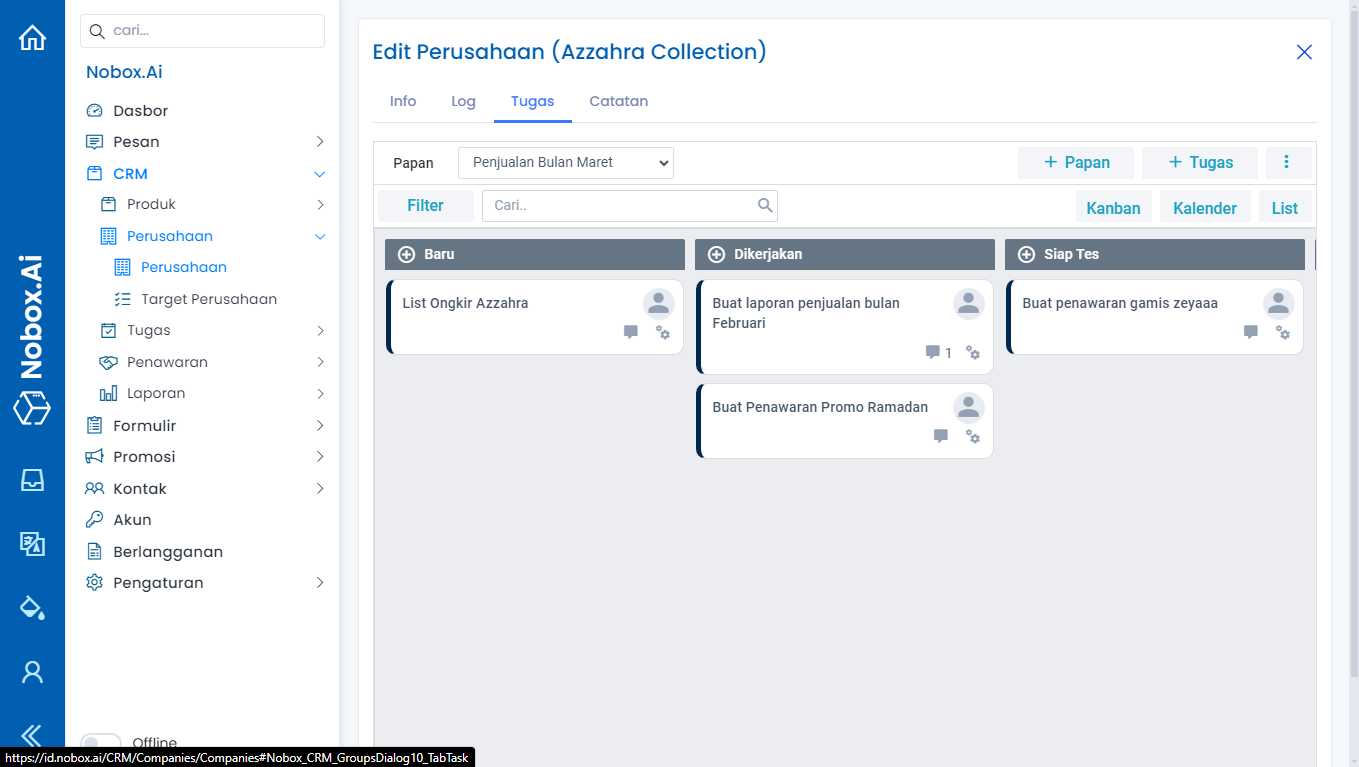Image resolution: width=1359 pixels, height=767 pixels.
Task: Switch to the Catatan tab
Action: coord(618,101)
